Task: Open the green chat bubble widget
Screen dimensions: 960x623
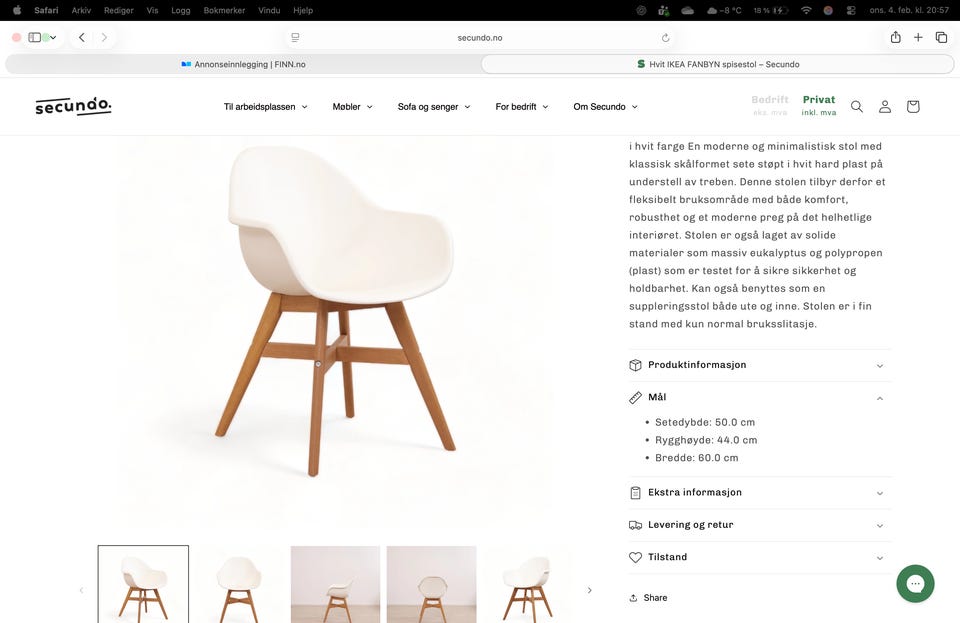Action: tap(915, 583)
